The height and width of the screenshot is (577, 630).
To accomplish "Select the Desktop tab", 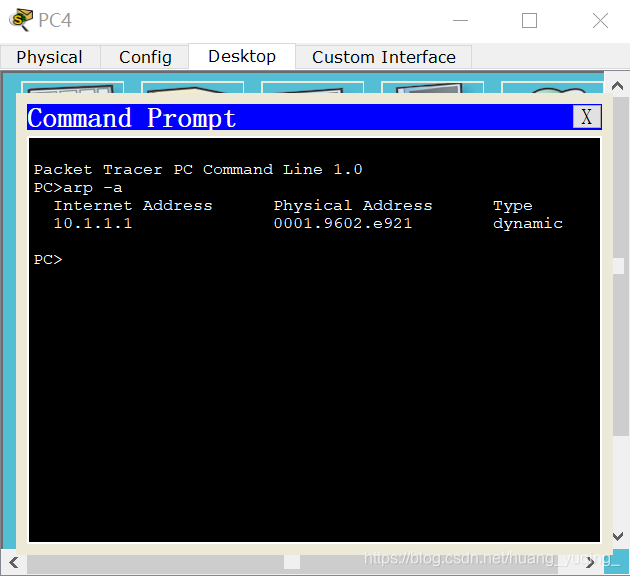I will [242, 56].
